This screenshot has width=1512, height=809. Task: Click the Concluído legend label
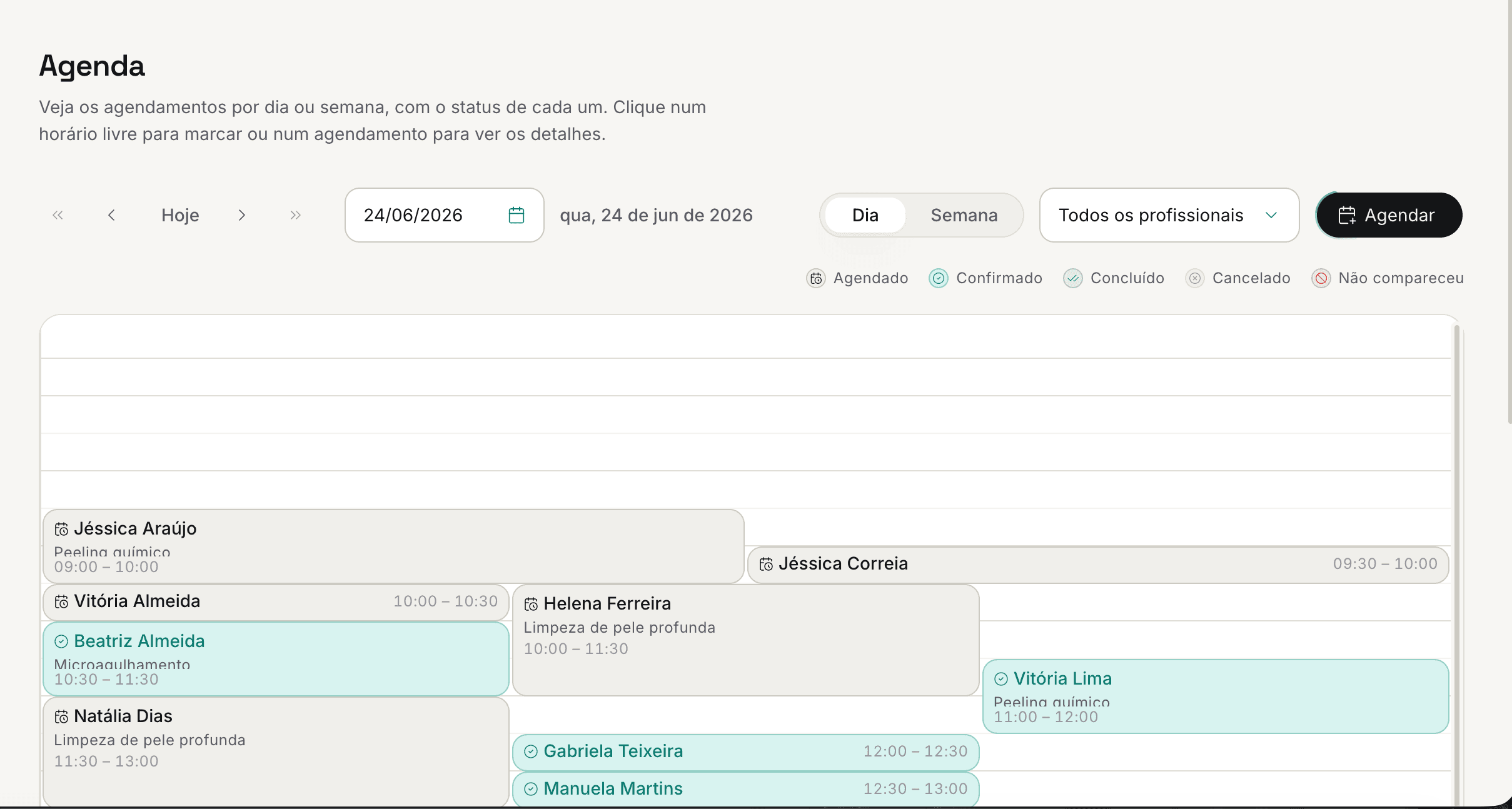(x=1127, y=278)
